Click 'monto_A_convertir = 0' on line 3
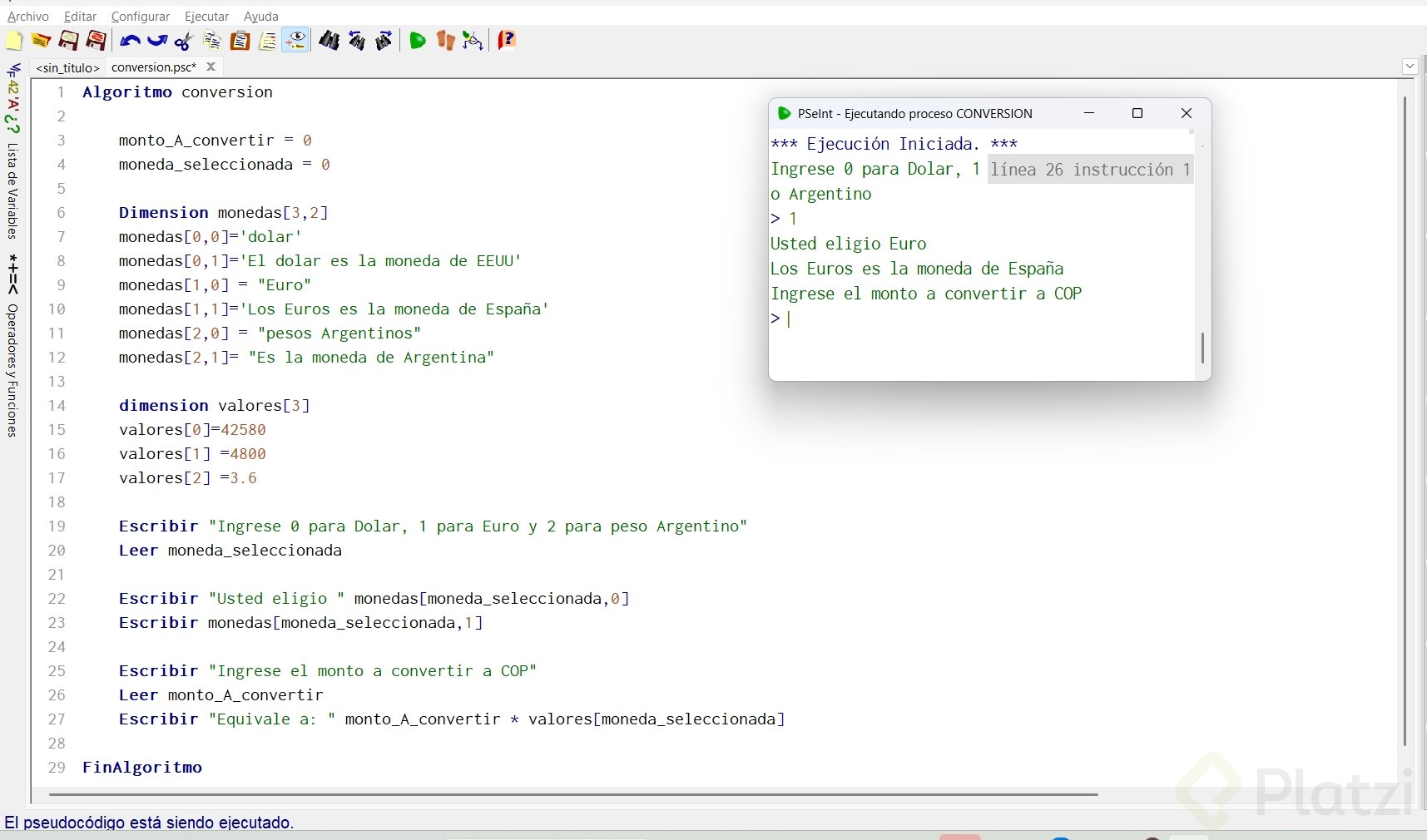Screen dimensions: 1427x840 (216, 141)
